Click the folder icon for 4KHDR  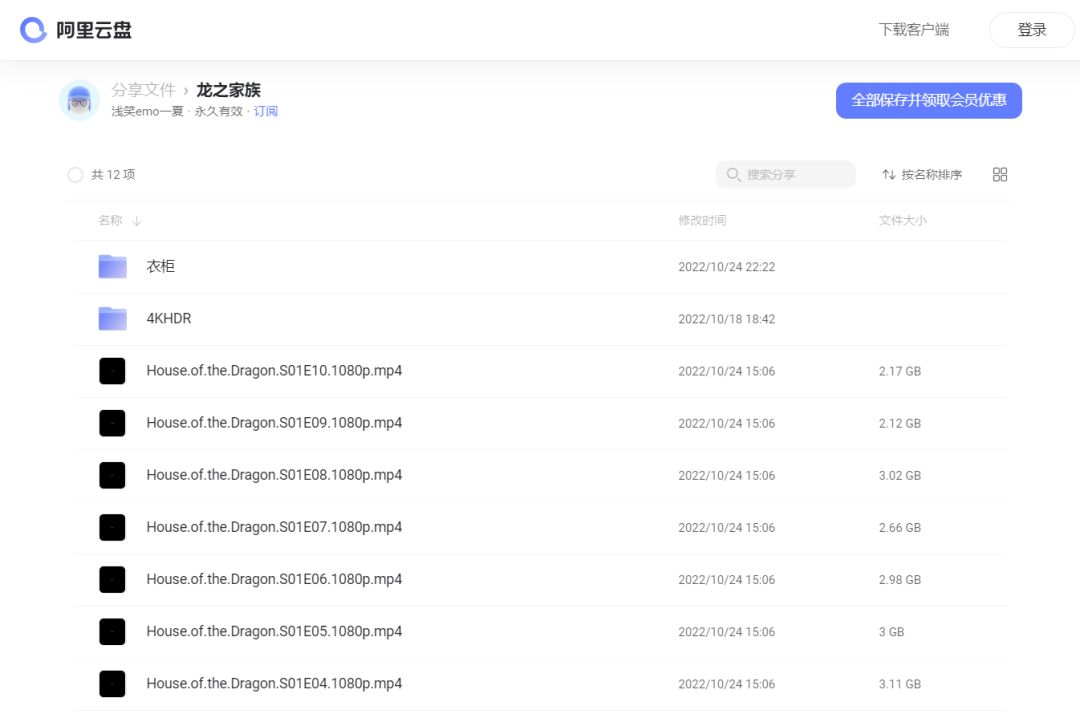tap(112, 319)
